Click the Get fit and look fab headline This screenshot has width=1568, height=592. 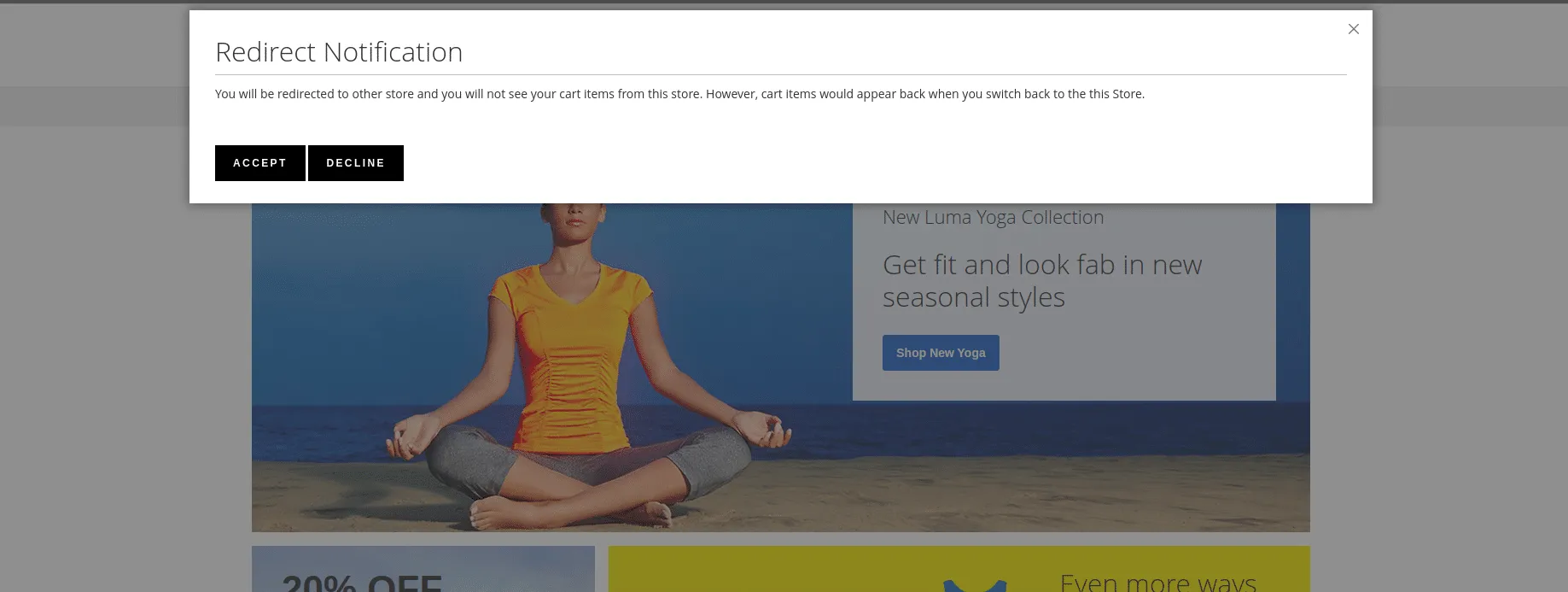tap(1041, 281)
